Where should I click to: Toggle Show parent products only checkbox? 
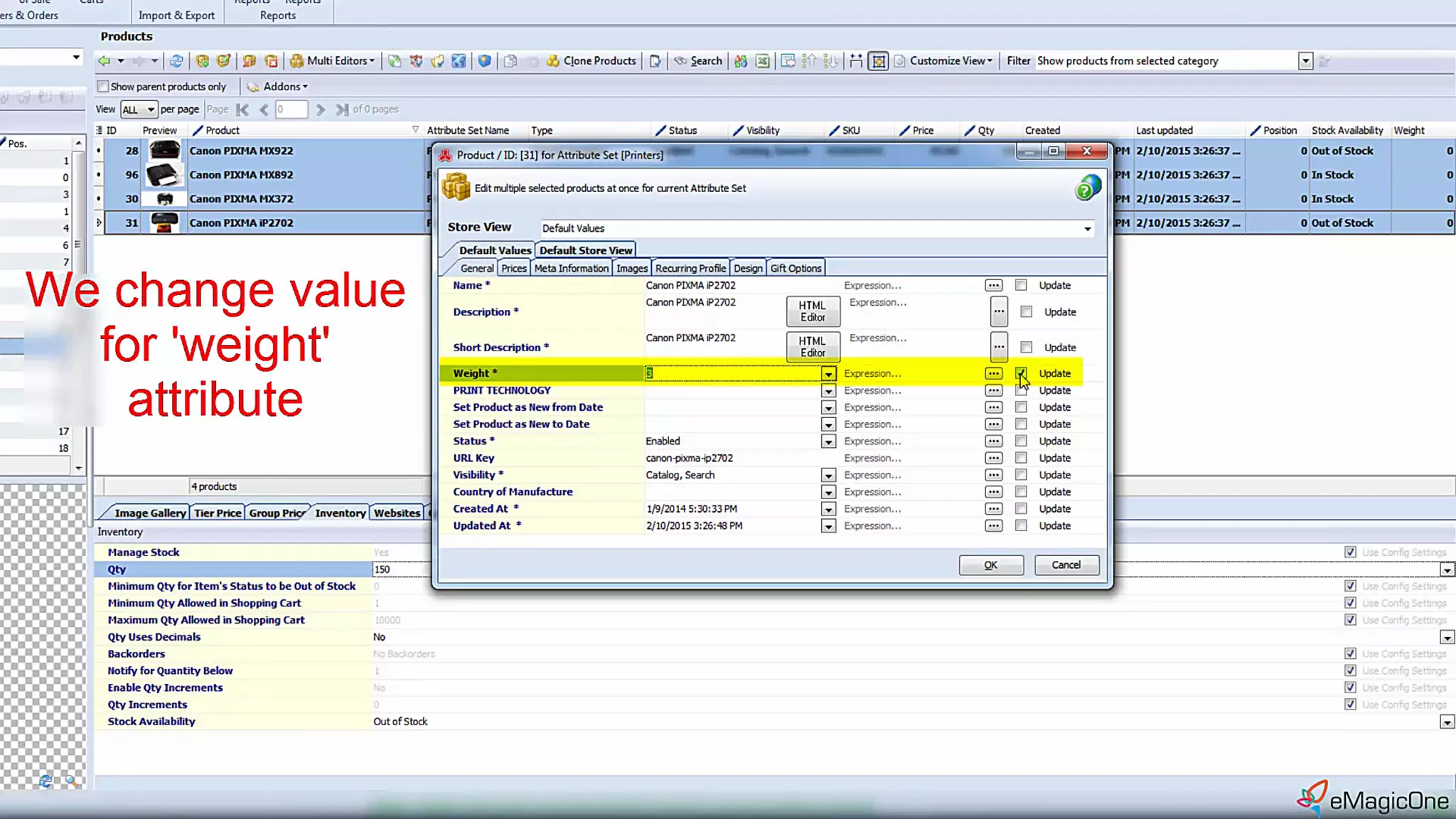click(104, 87)
